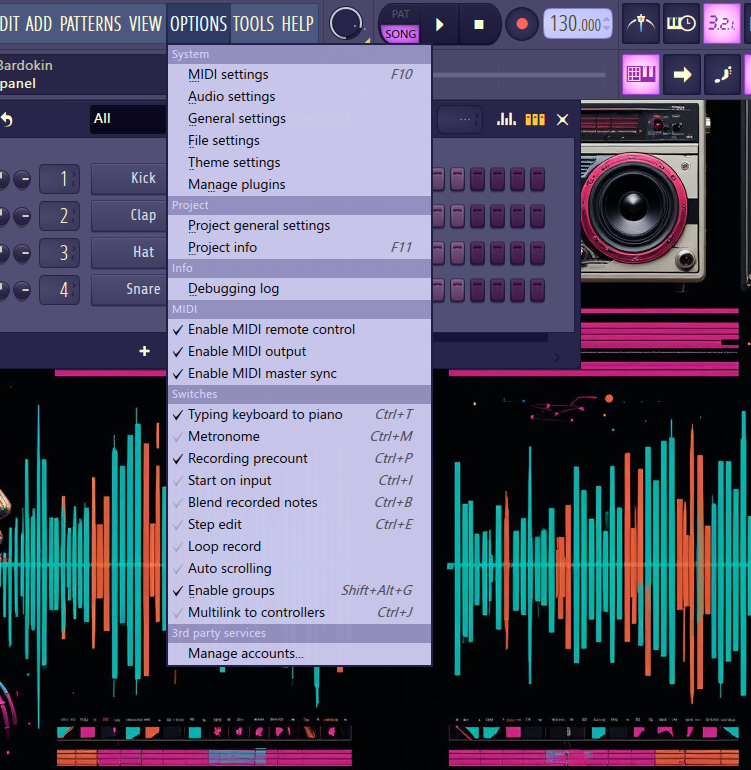Disable Enable MIDI remote control
The width and height of the screenshot is (751, 770).
pyautogui.click(x=300, y=330)
